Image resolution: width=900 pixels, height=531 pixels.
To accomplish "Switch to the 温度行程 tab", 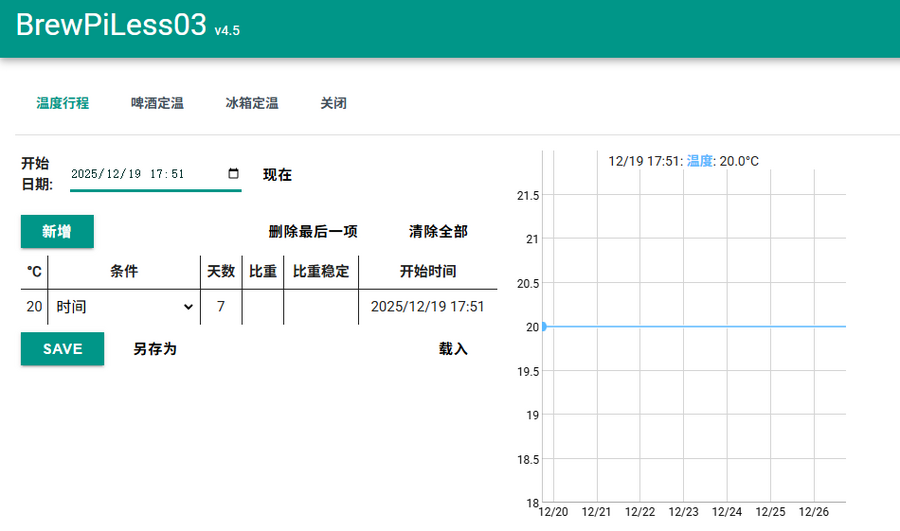I will (63, 103).
